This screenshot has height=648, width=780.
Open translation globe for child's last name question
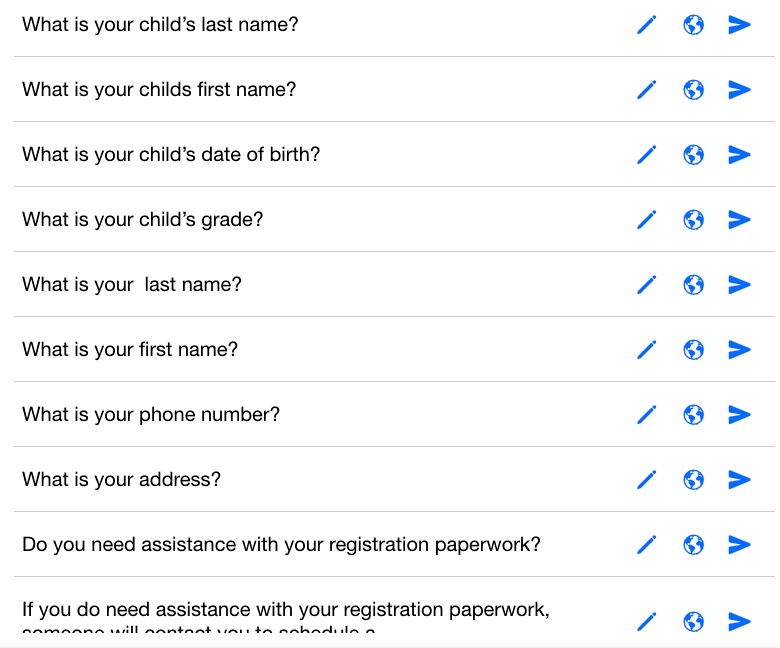point(693,25)
